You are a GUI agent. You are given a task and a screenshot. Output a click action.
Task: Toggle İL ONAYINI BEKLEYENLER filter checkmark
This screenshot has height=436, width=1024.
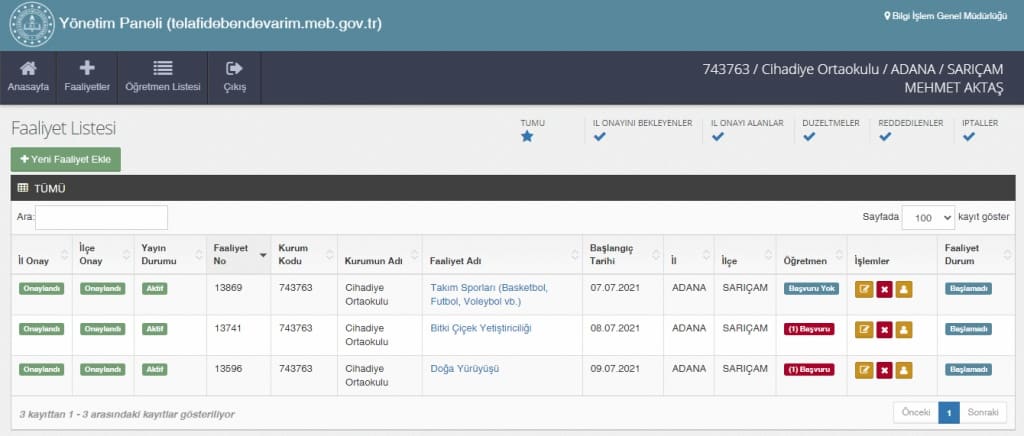599,137
